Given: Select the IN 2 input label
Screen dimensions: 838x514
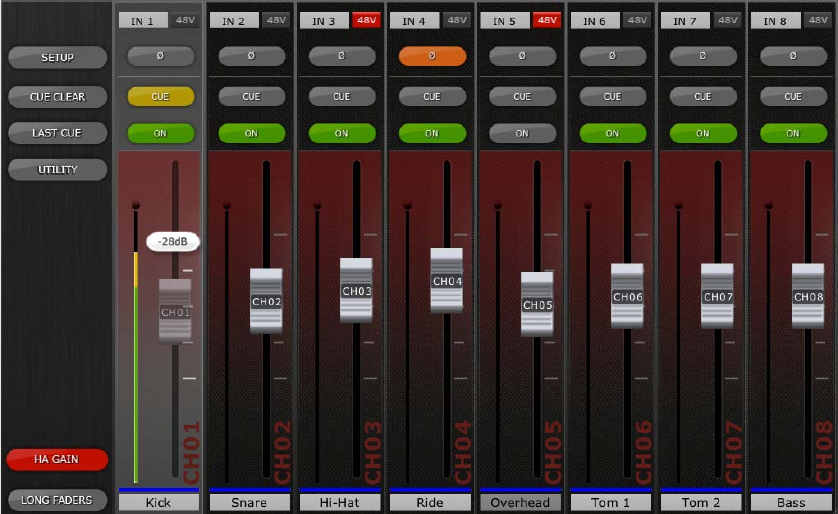Looking at the screenshot, I should [234, 21].
